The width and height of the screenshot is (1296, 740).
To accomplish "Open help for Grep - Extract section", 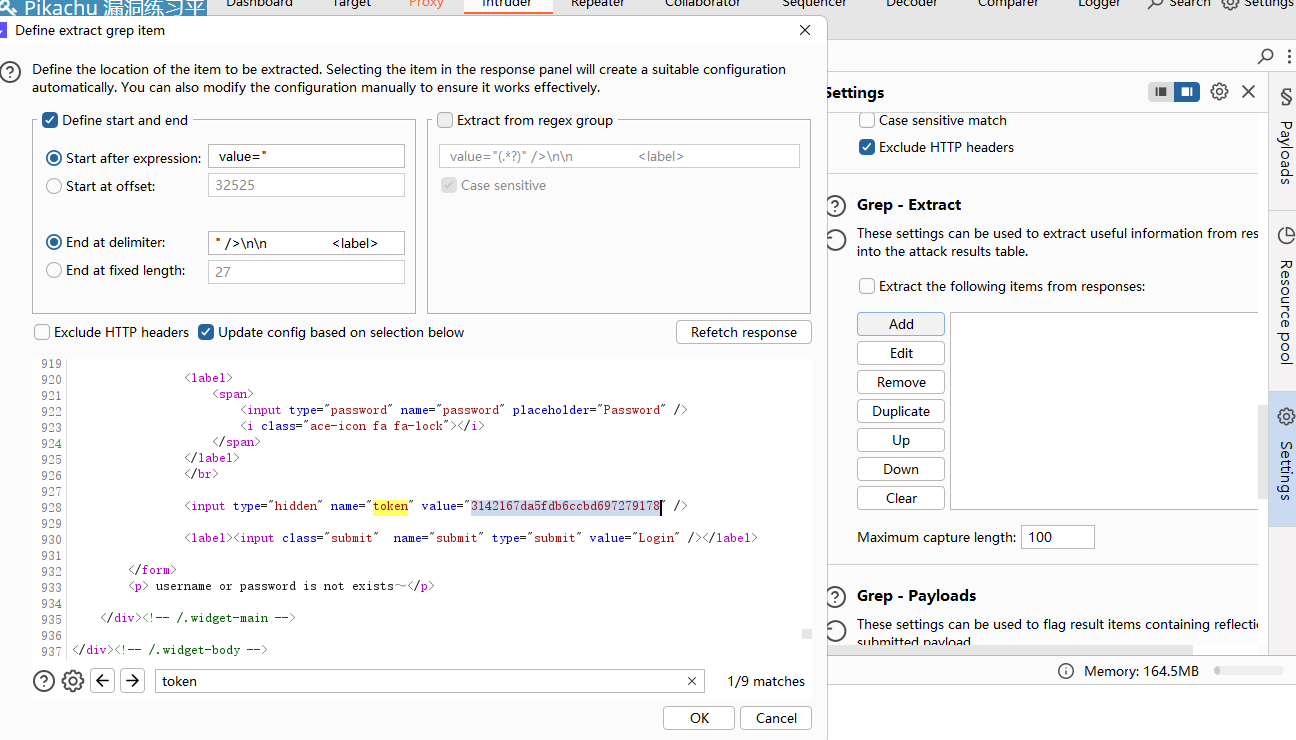I will 836,205.
